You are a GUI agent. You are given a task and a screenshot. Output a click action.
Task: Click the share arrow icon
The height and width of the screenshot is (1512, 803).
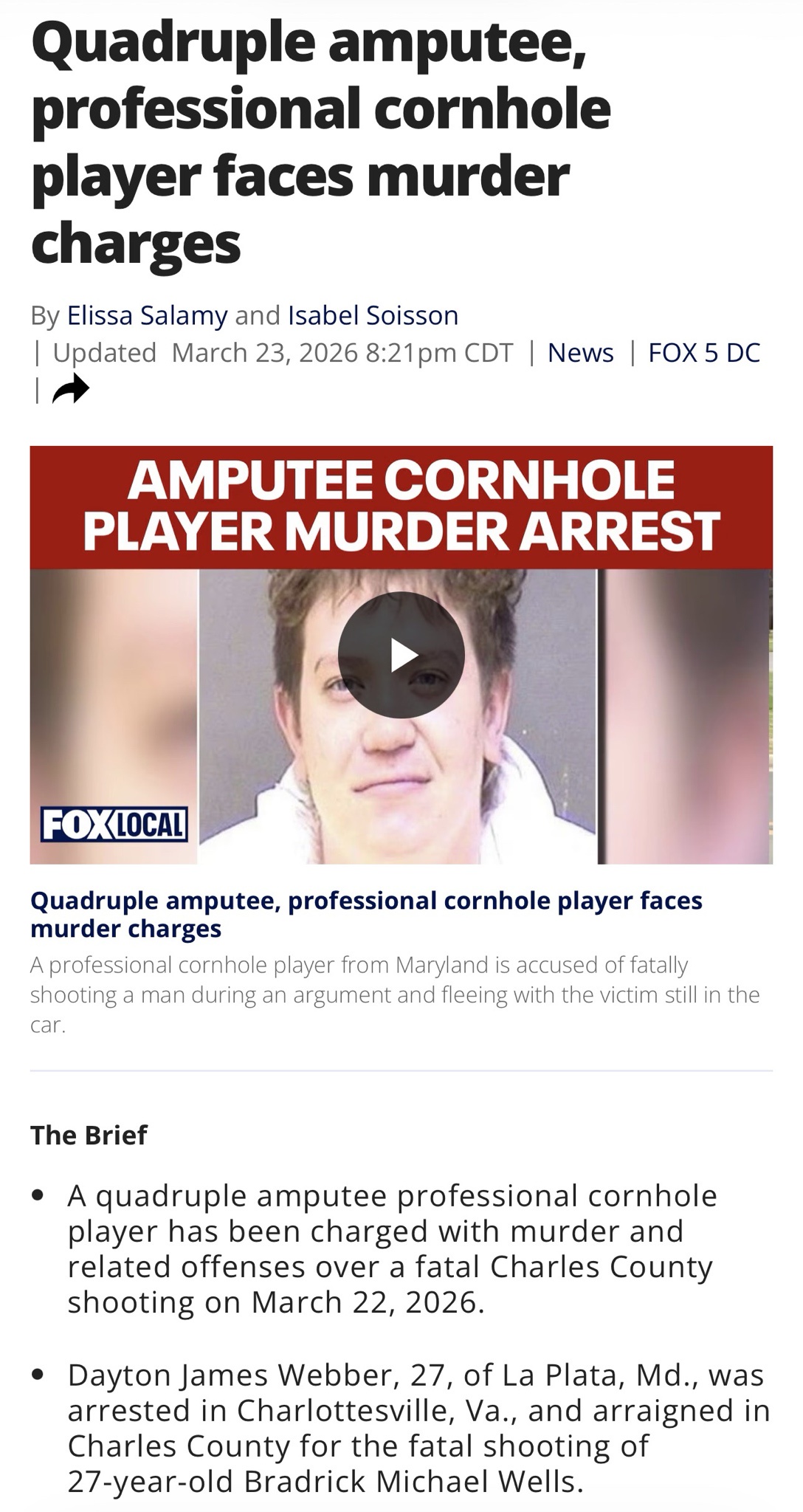point(71,389)
